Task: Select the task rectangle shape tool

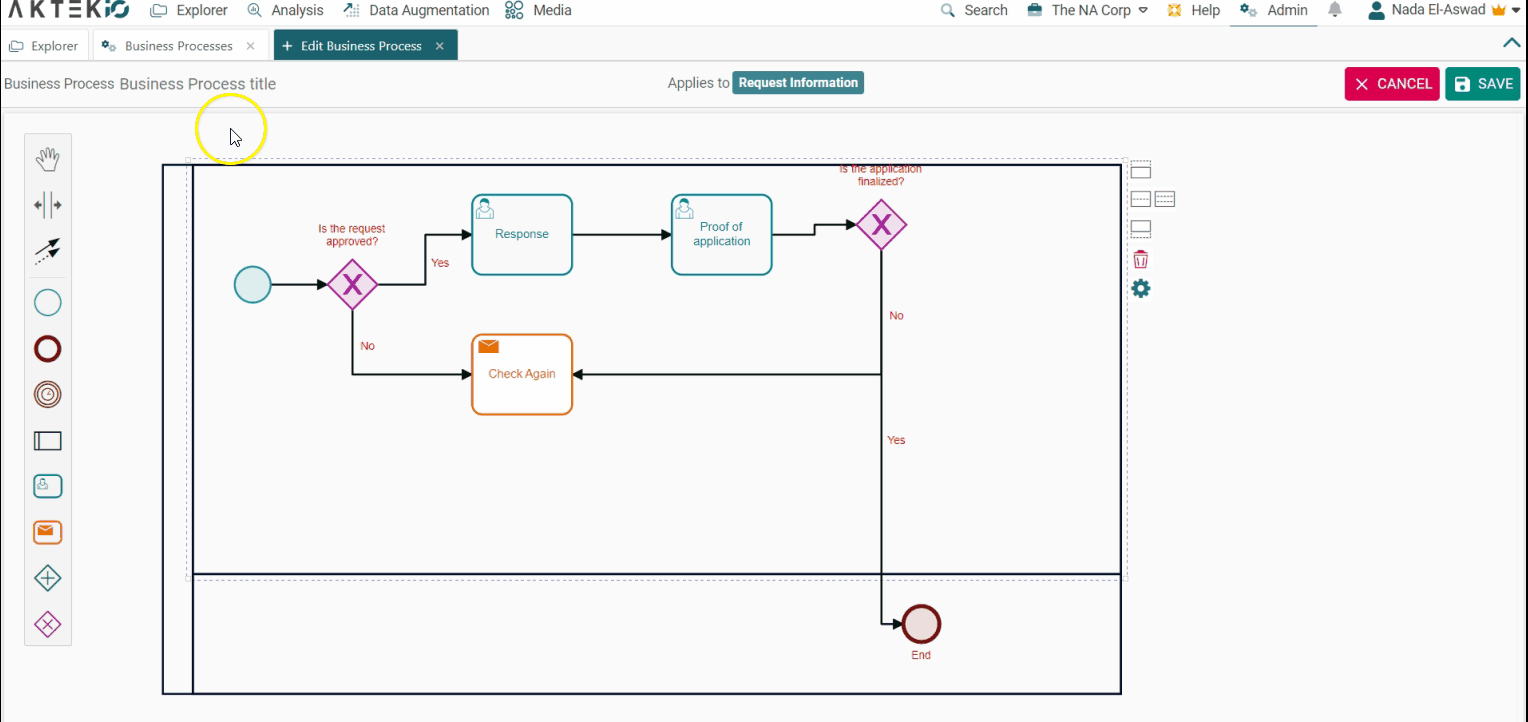Action: pyautogui.click(x=47, y=440)
